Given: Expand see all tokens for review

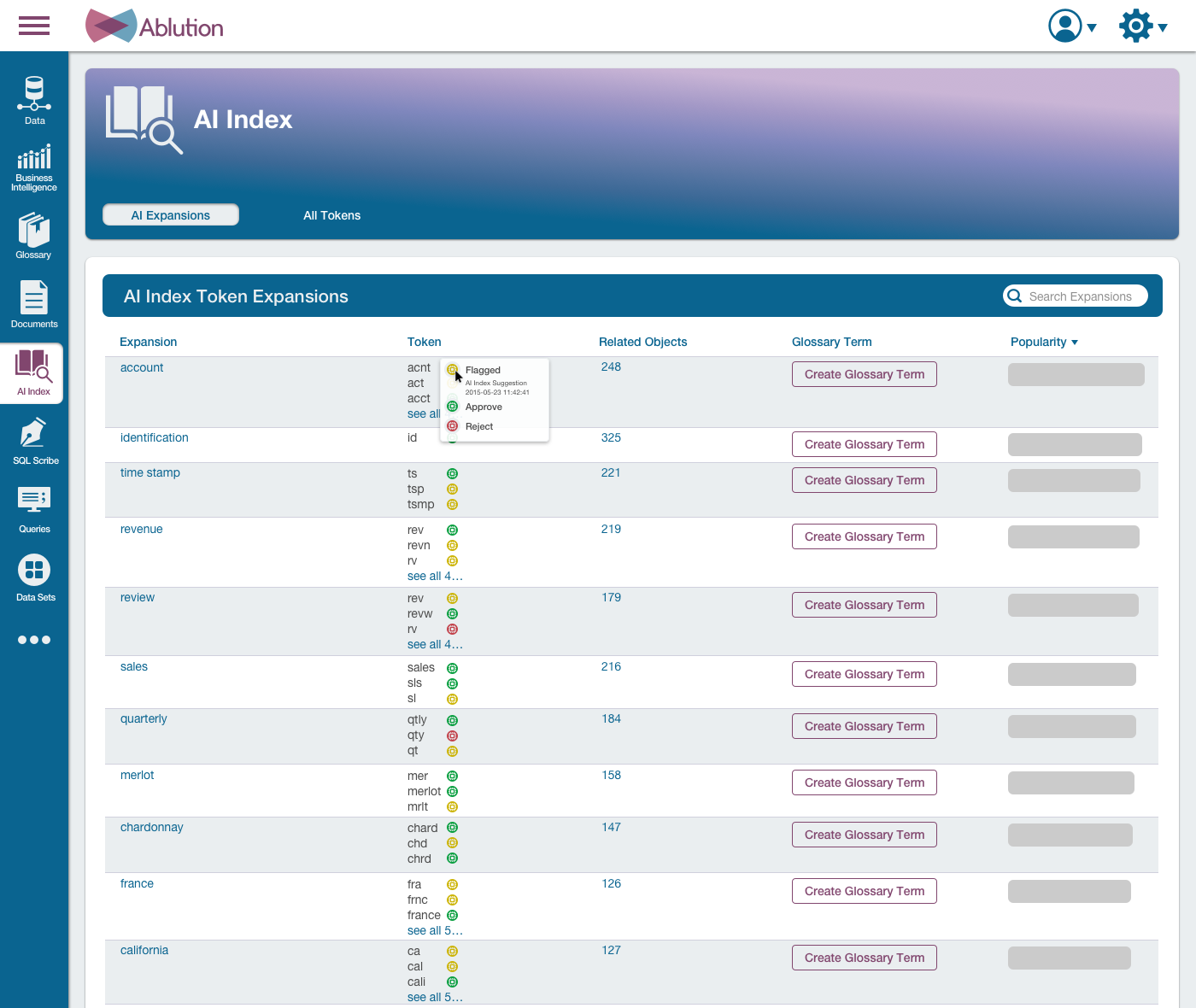Looking at the screenshot, I should coord(435,644).
